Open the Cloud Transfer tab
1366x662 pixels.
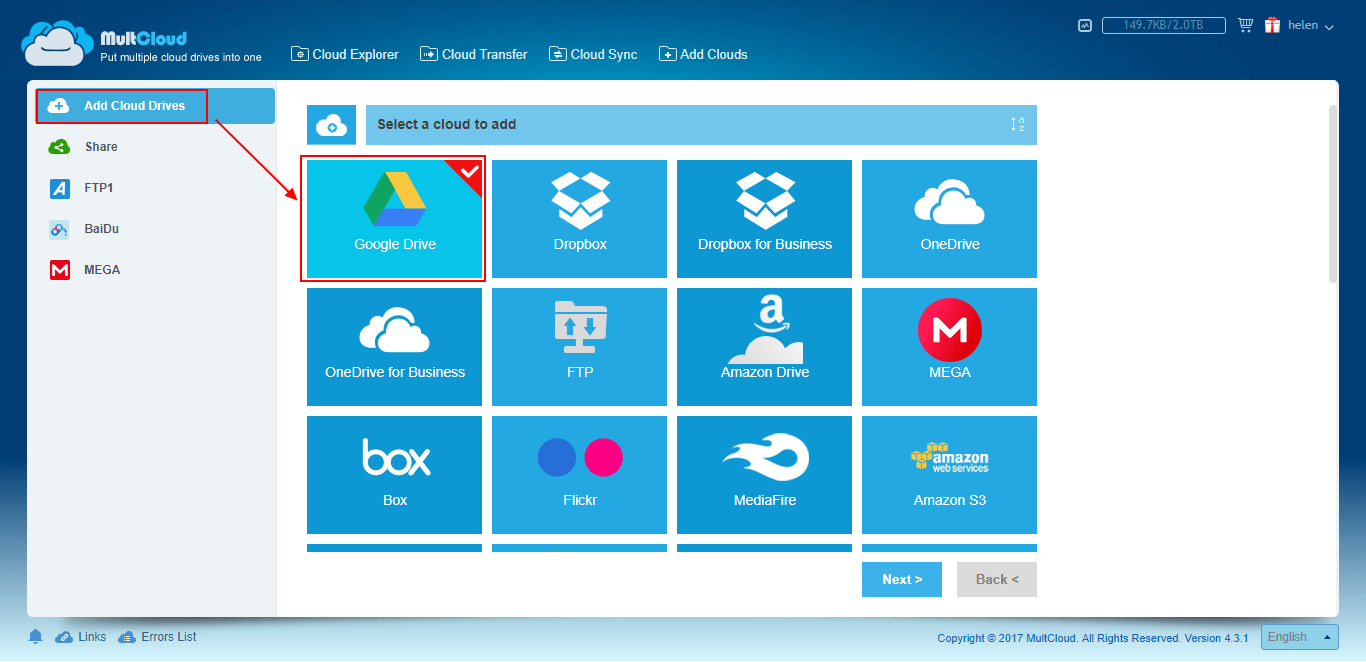tap(474, 54)
